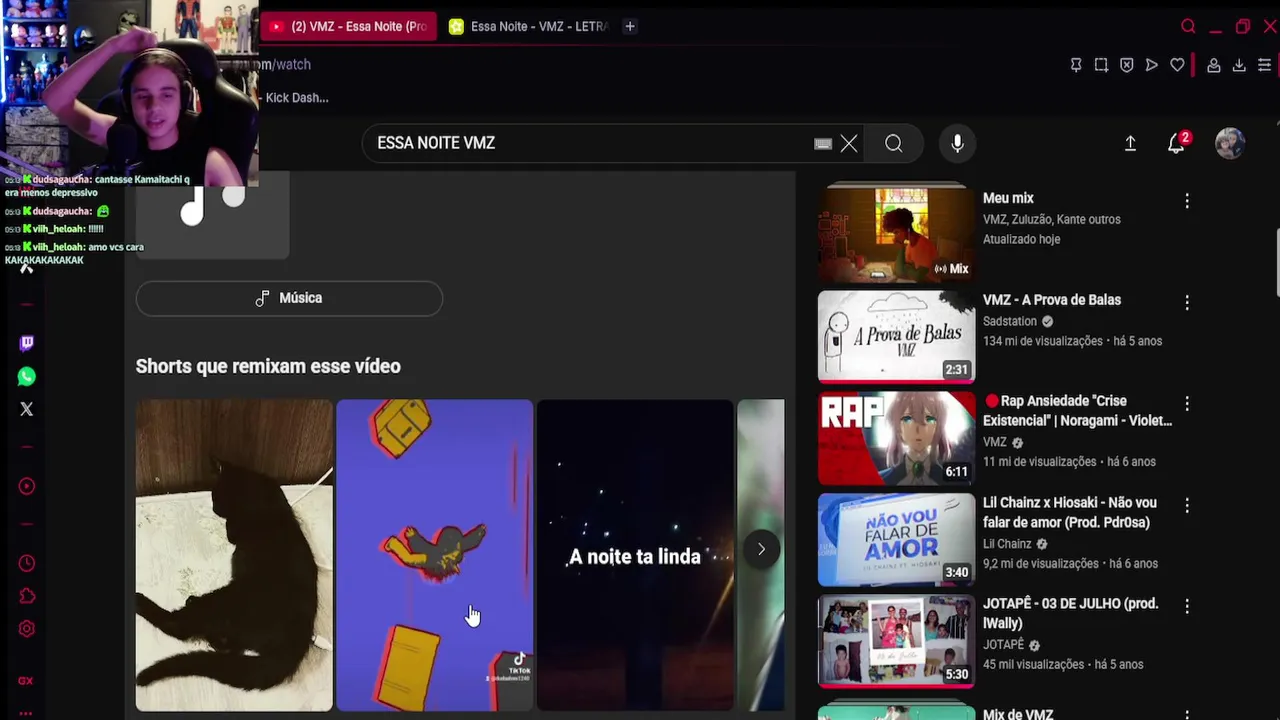Open the browser tab search magnifier icon
Screen dimensions: 1280x720
[1188, 27]
